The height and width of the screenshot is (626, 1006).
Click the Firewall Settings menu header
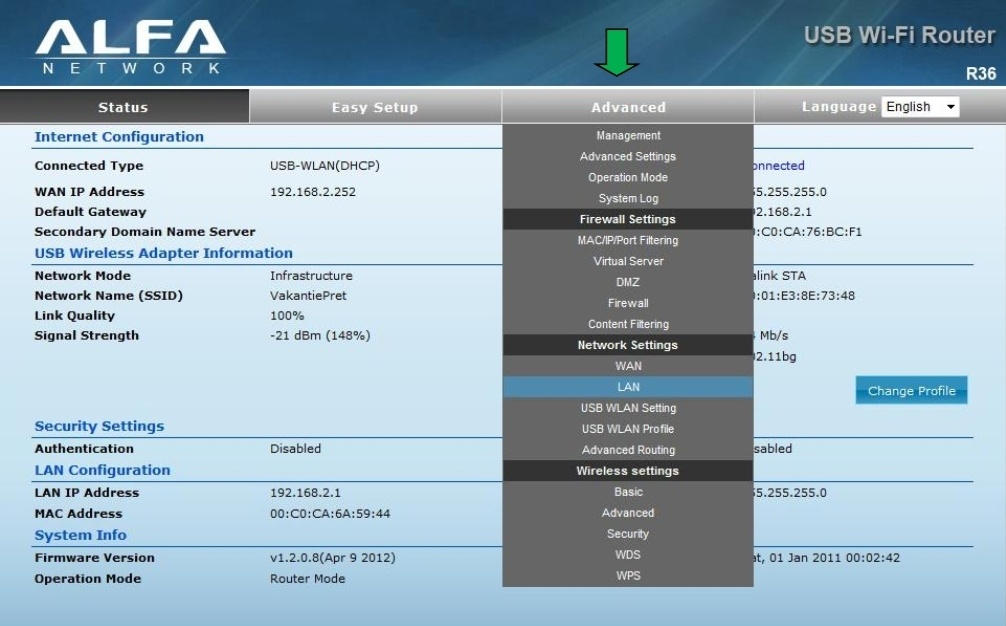pyautogui.click(x=628, y=219)
